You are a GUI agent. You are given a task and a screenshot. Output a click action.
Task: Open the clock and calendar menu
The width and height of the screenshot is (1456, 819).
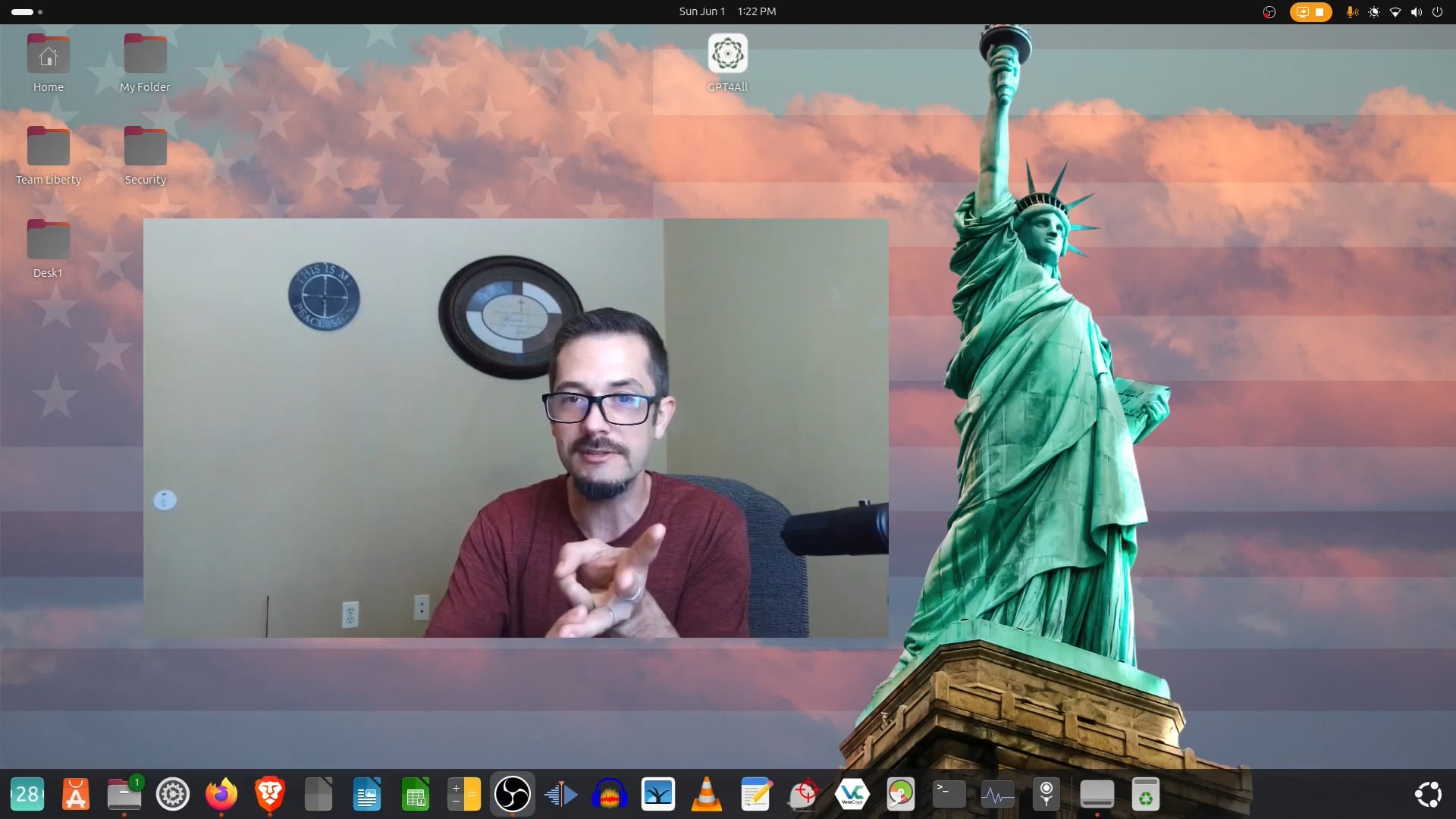726,11
